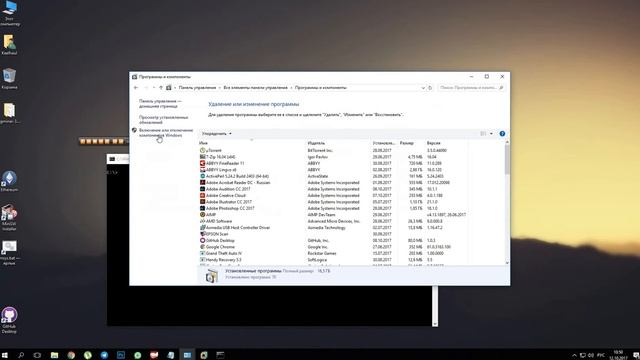
Task: Select the Adobe Photoshop CC 2017 icon
Action: tap(202, 208)
